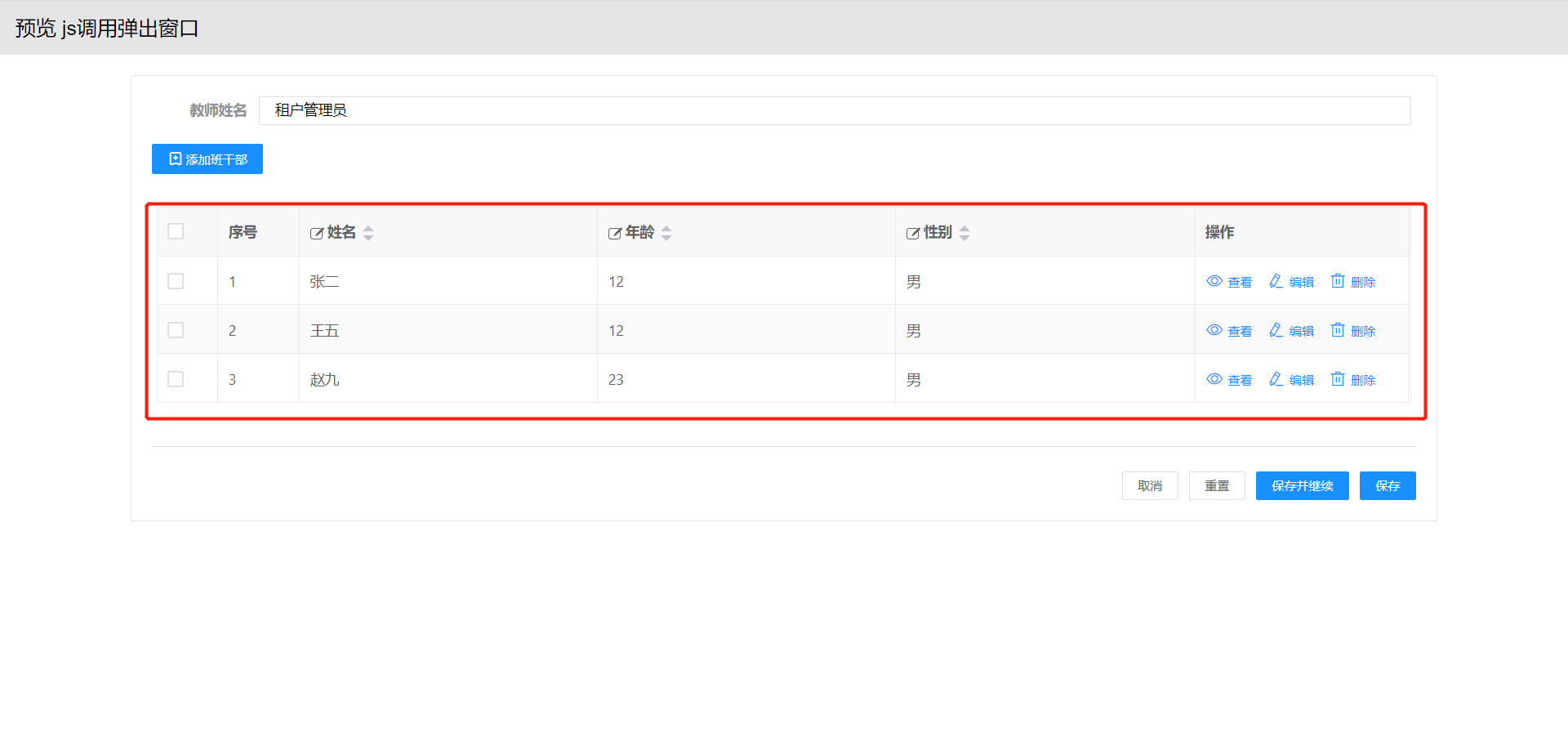
Task: Click the edit icon beside 姓名 header
Action: pos(317,234)
